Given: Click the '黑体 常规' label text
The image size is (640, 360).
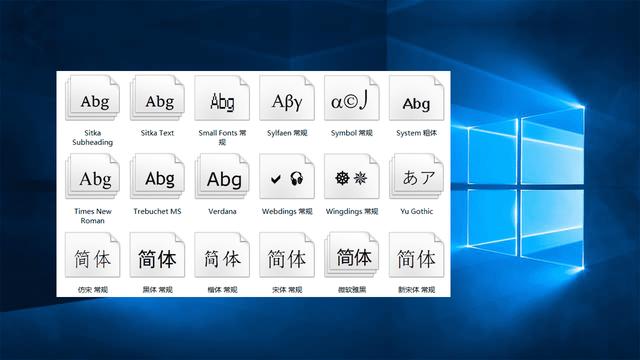Looking at the screenshot, I should coord(158,290).
